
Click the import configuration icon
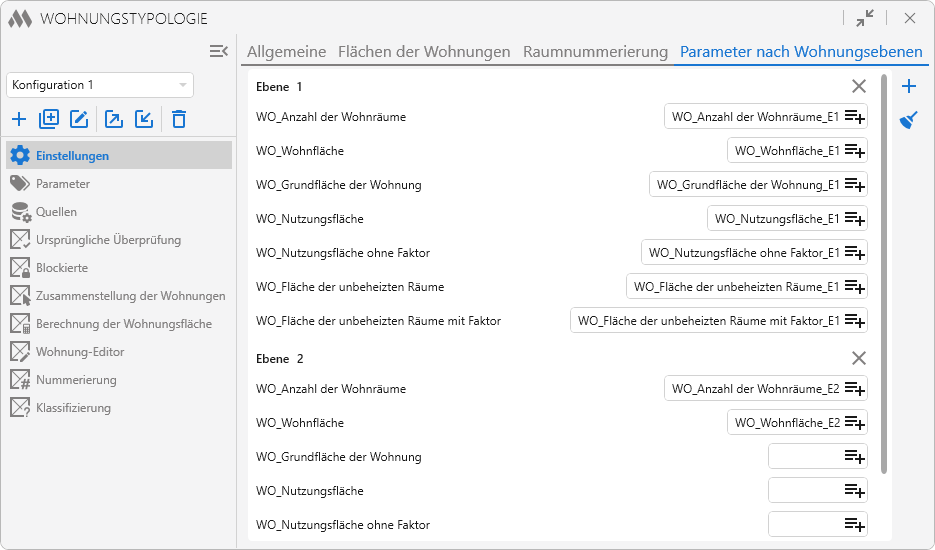pyautogui.click(x=144, y=120)
